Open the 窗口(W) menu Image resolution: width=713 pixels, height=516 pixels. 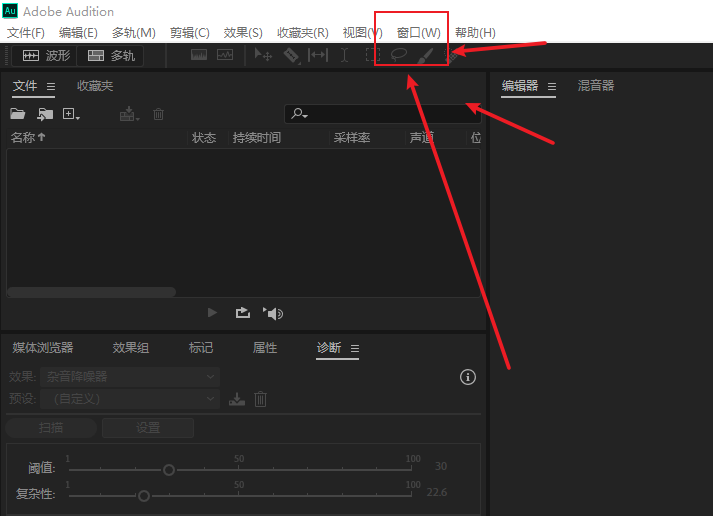coord(418,33)
